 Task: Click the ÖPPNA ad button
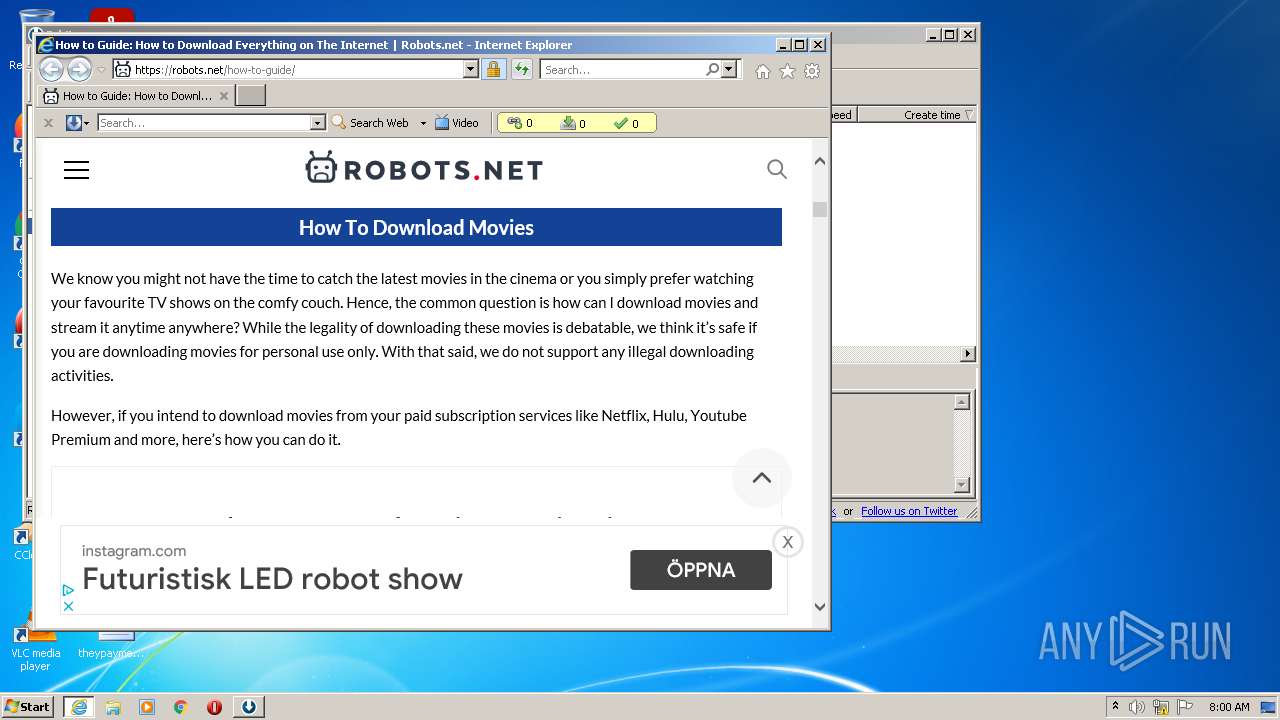(701, 570)
